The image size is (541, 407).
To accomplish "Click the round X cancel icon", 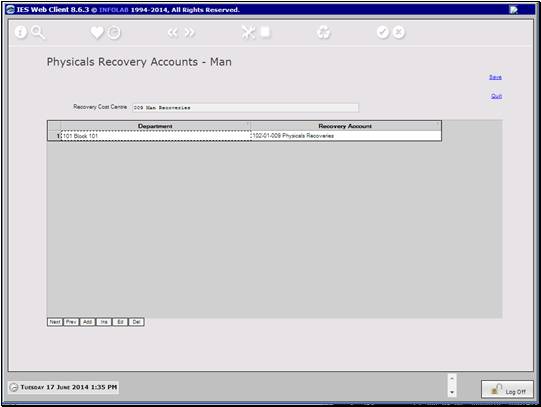I will click(x=399, y=32).
